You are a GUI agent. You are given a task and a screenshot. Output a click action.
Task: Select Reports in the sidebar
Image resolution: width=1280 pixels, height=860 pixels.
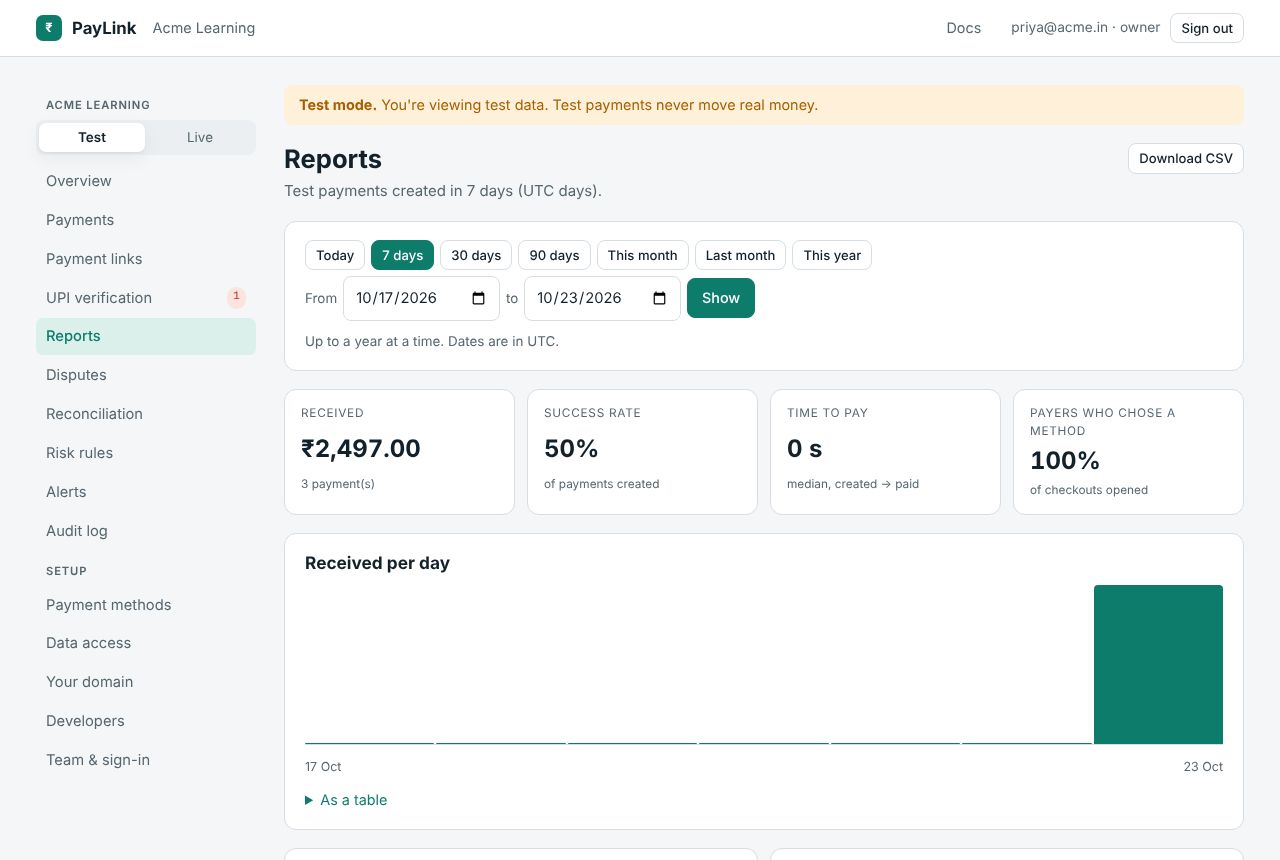coord(146,336)
